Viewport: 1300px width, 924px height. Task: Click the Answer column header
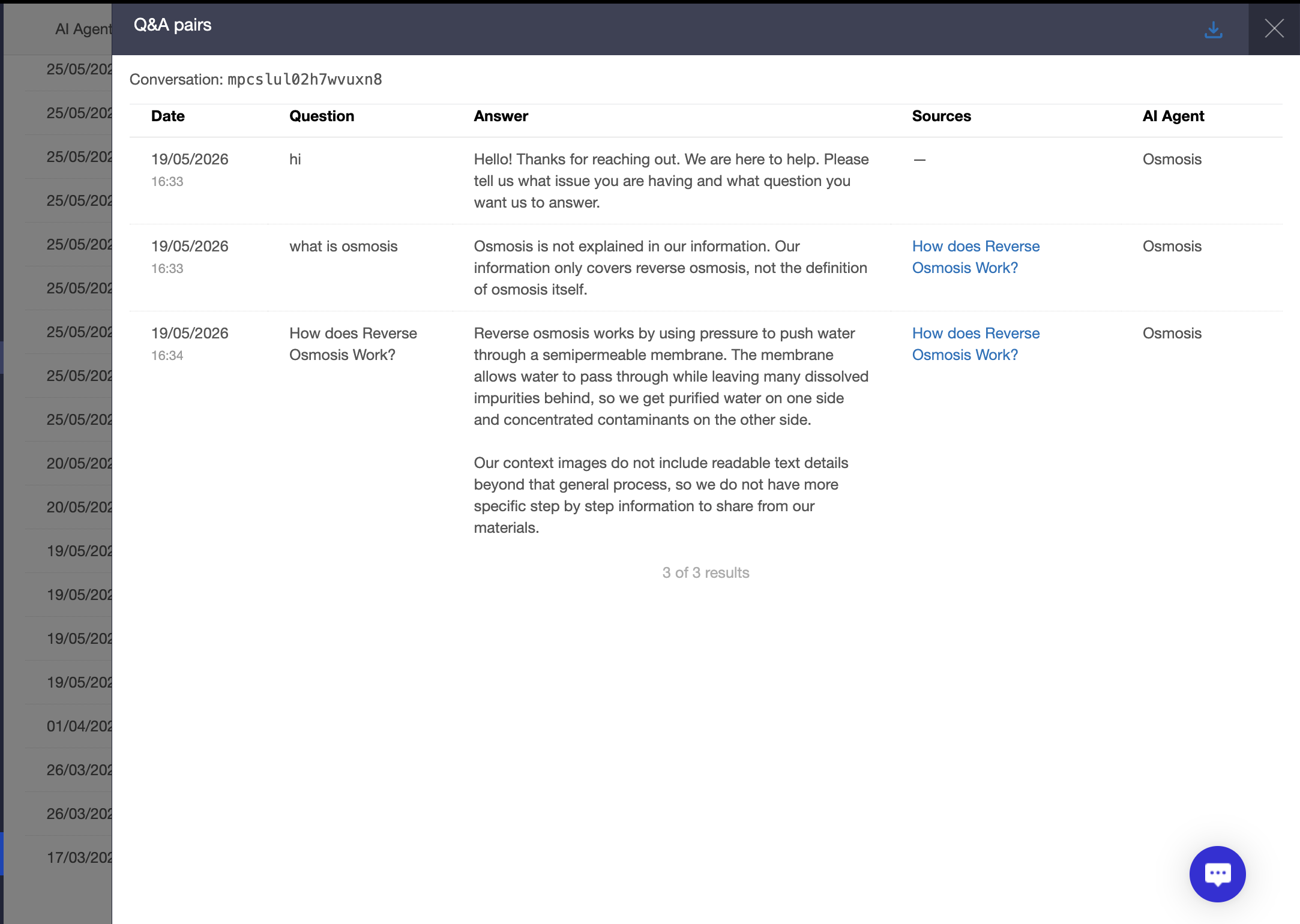coord(501,116)
